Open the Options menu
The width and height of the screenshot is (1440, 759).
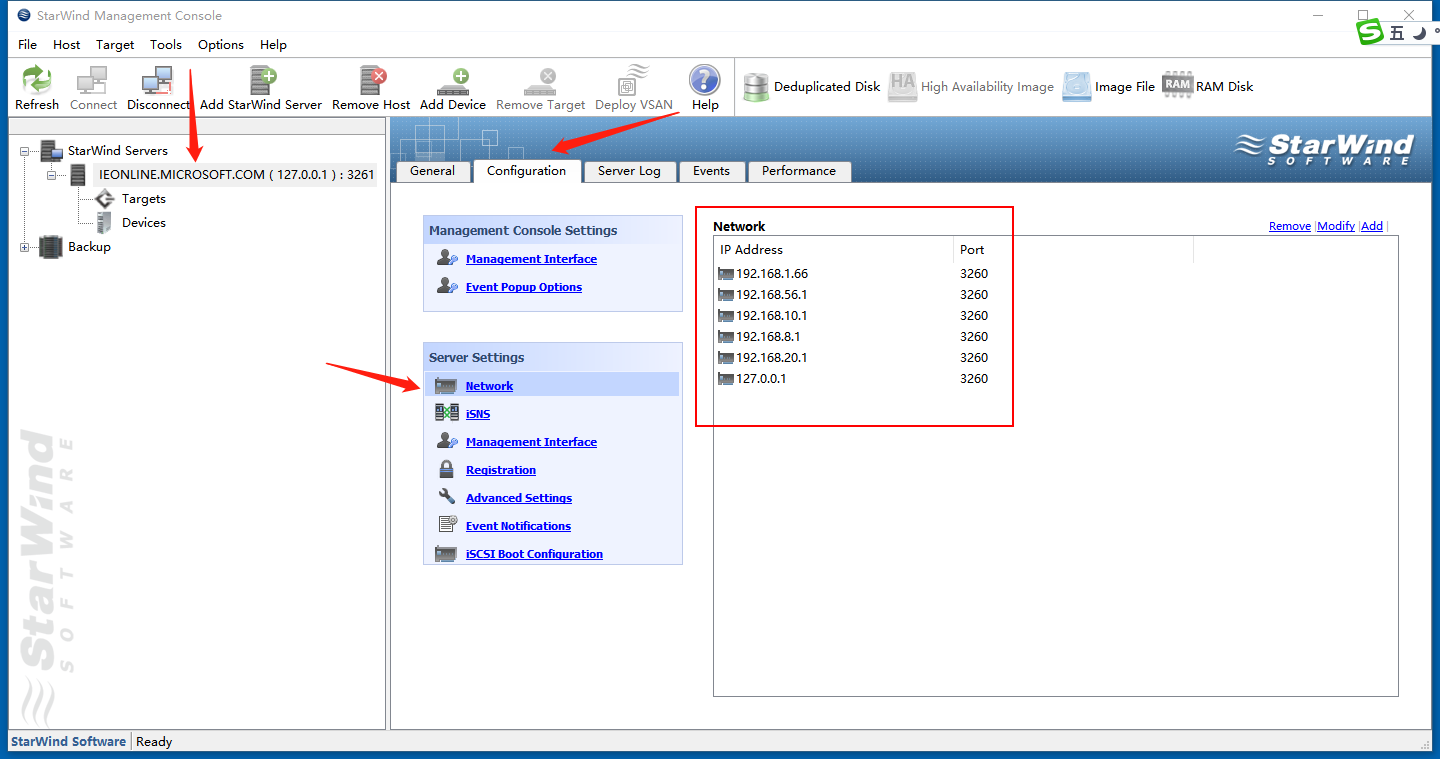[221, 44]
